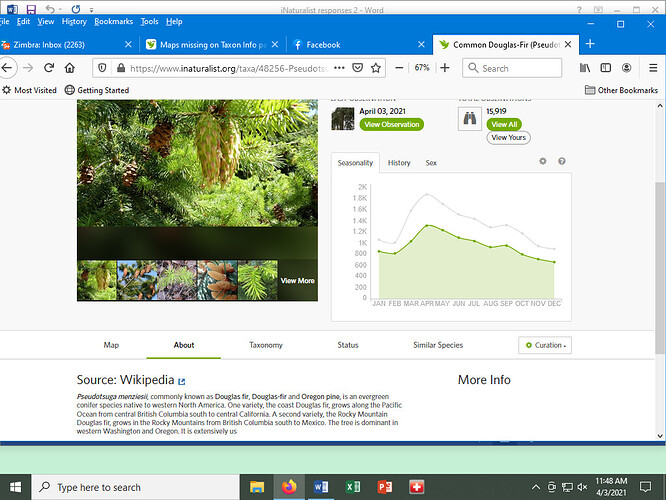Open the chart settings gear

coord(543,161)
